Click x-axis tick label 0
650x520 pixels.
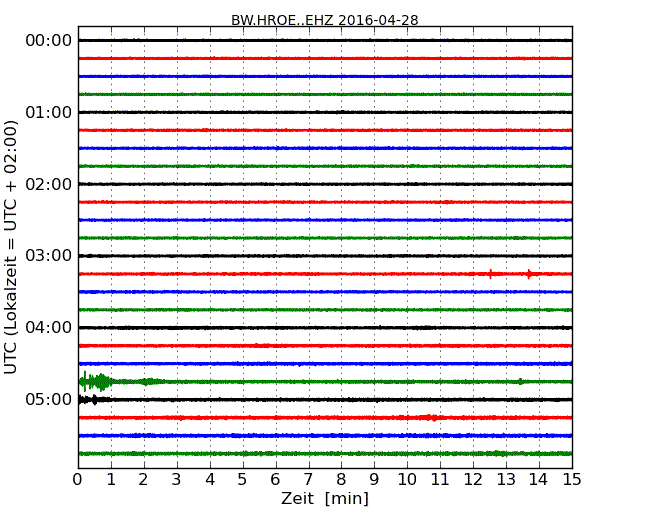point(78,480)
